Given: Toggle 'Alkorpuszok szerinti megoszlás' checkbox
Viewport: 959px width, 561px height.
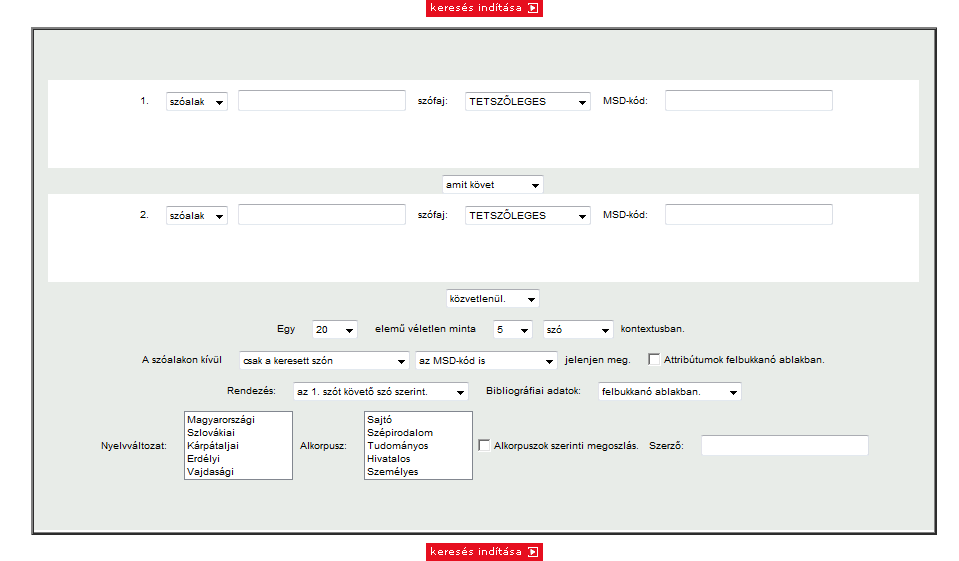Looking at the screenshot, I should point(484,446).
